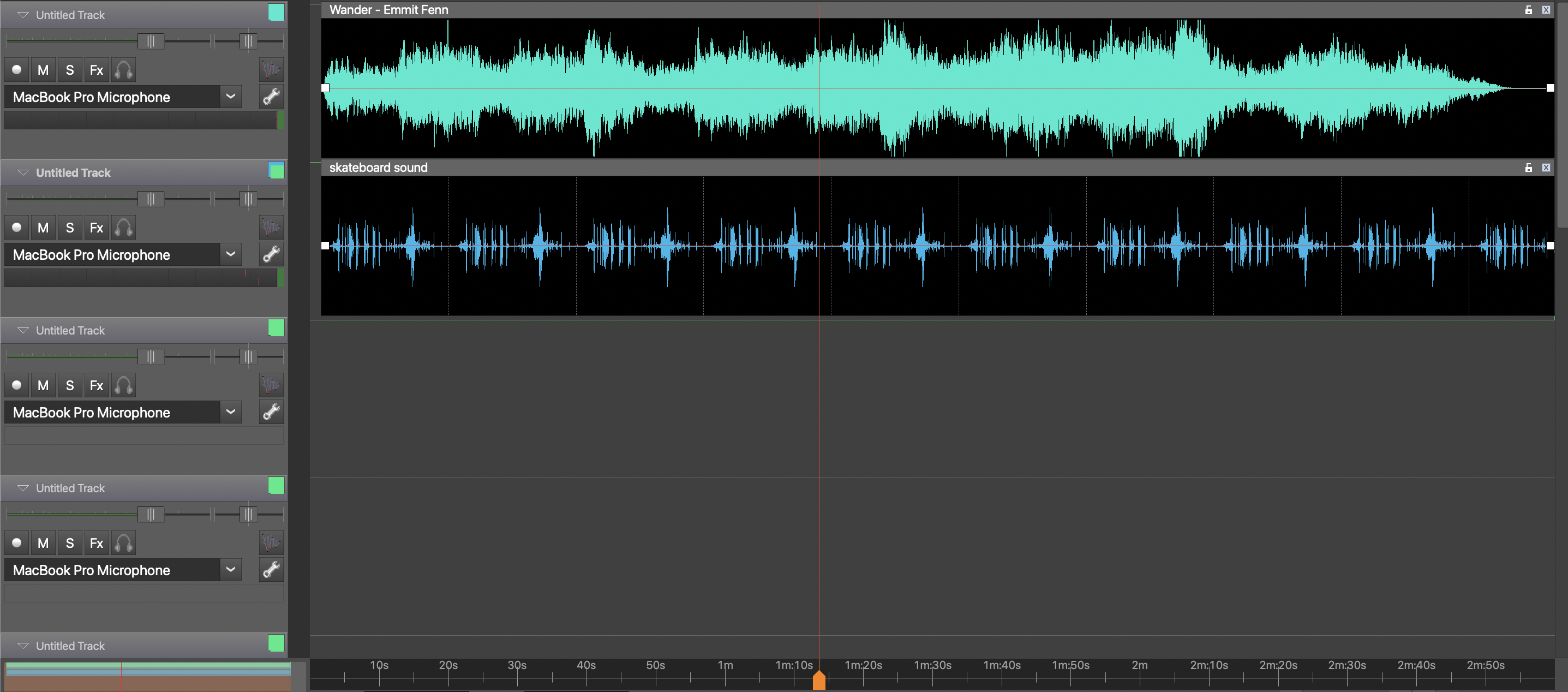Select the skateboard sound clip title
The height and width of the screenshot is (692, 1568).
coord(379,168)
